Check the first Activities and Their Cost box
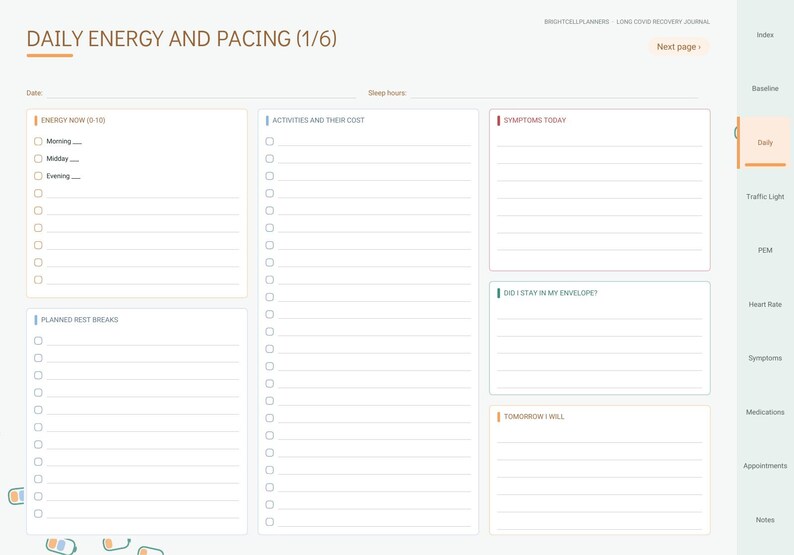 click(269, 141)
